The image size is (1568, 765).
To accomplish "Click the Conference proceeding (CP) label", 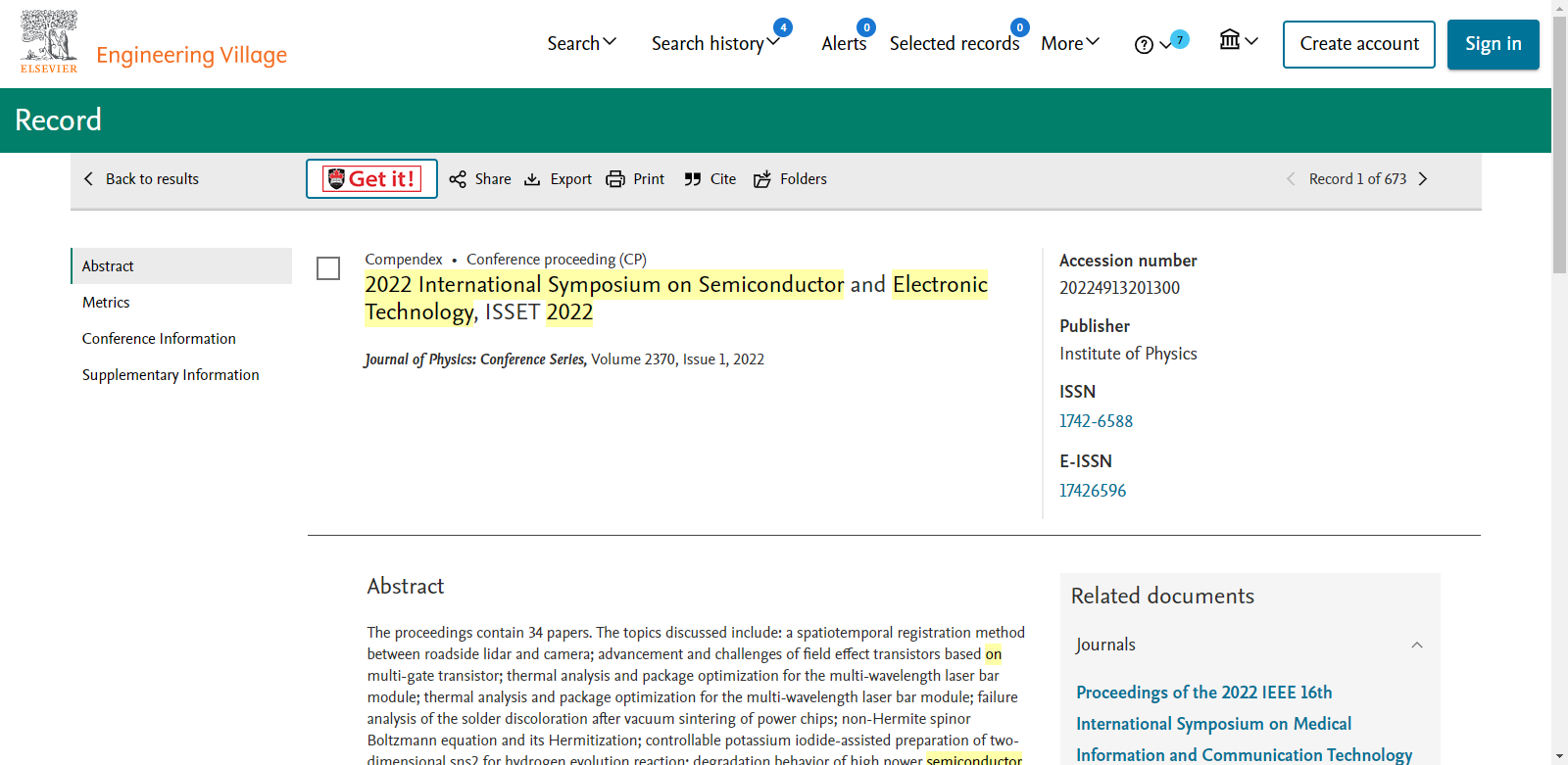I will coord(557,260).
